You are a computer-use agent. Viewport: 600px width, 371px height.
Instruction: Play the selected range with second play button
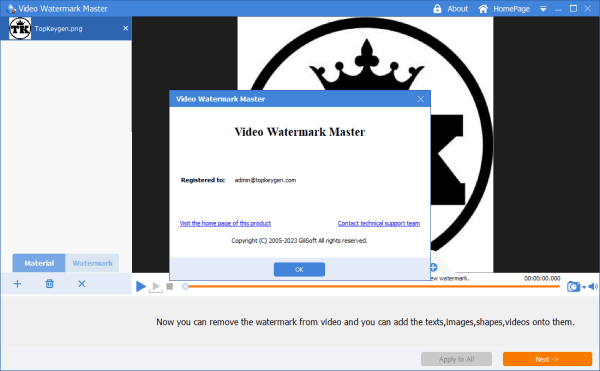click(155, 286)
